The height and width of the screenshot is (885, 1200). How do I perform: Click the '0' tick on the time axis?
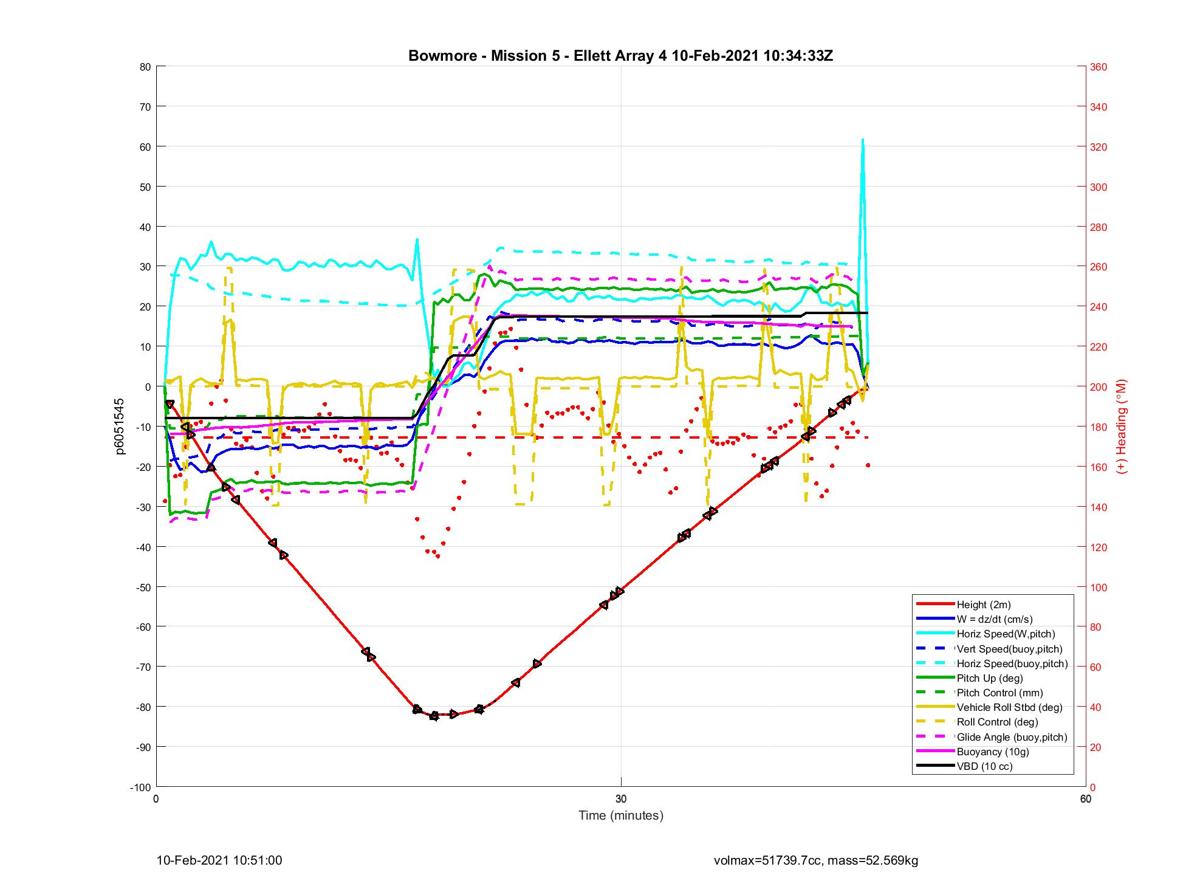coord(156,798)
